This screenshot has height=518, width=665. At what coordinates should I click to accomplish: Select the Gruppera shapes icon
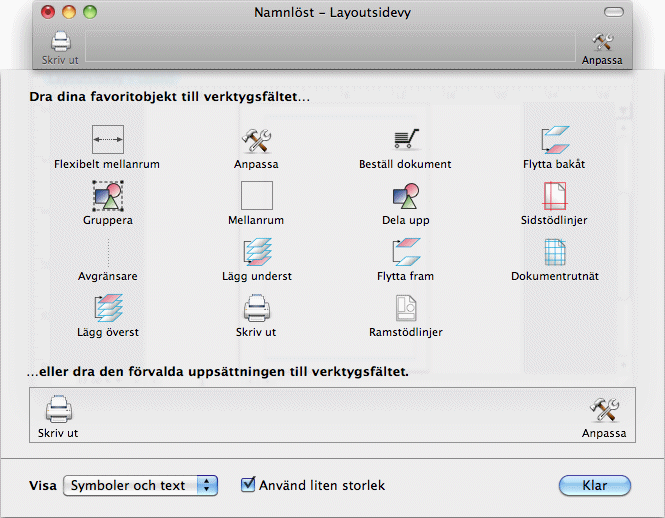tap(108, 196)
